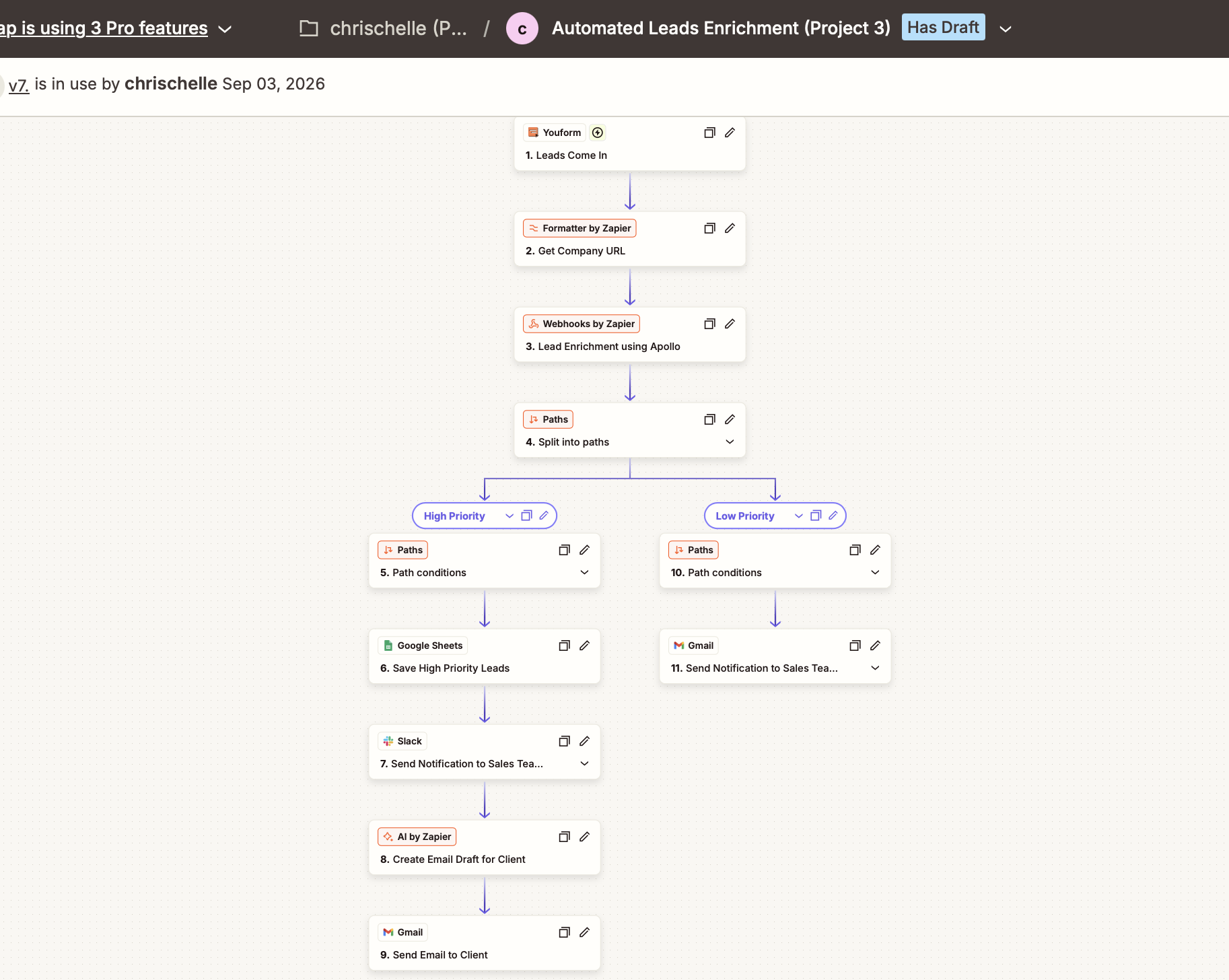The height and width of the screenshot is (980, 1229).
Task: Edit the Create Email Draft for Client step
Action: [x=584, y=837]
